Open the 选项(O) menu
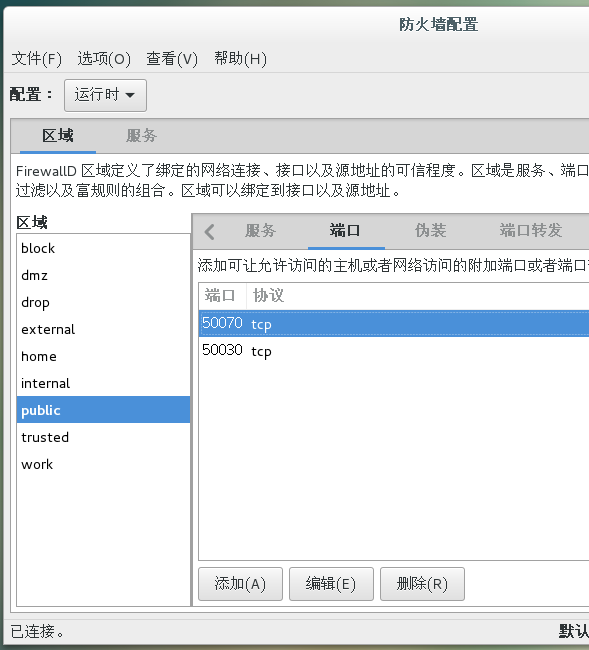The image size is (589, 650). click(x=104, y=58)
